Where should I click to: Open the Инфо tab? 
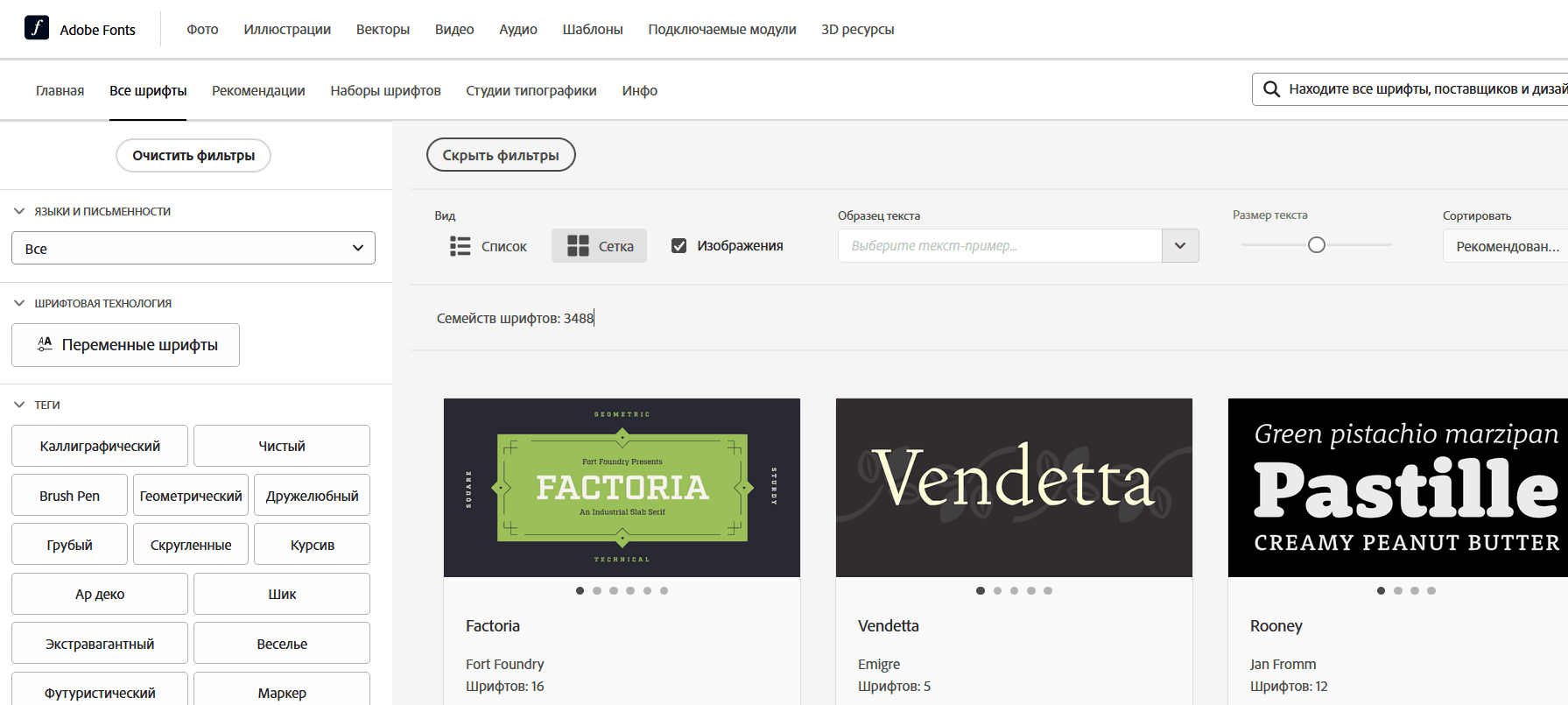pyautogui.click(x=640, y=90)
